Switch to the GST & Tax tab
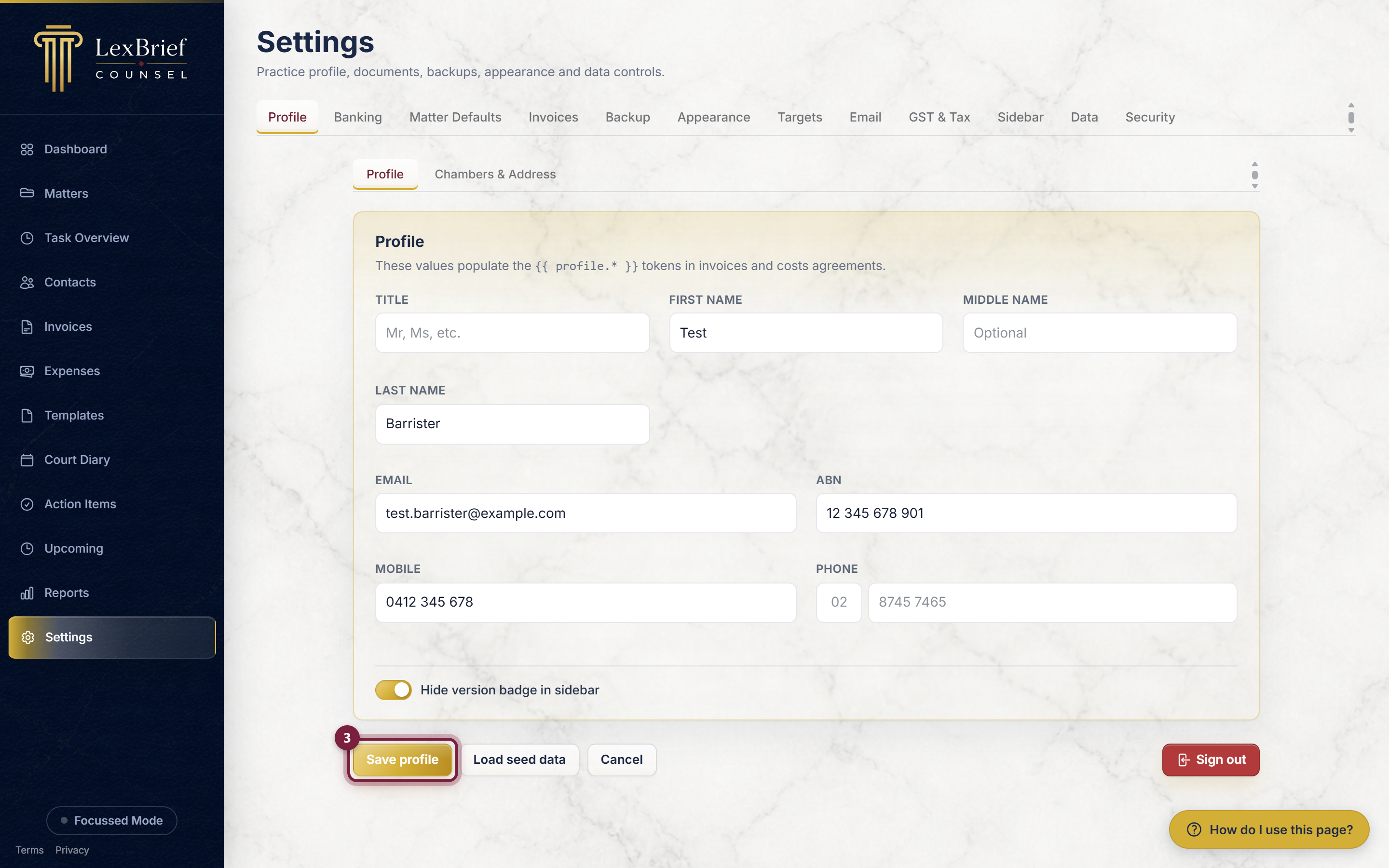The height and width of the screenshot is (868, 1389). [x=939, y=117]
